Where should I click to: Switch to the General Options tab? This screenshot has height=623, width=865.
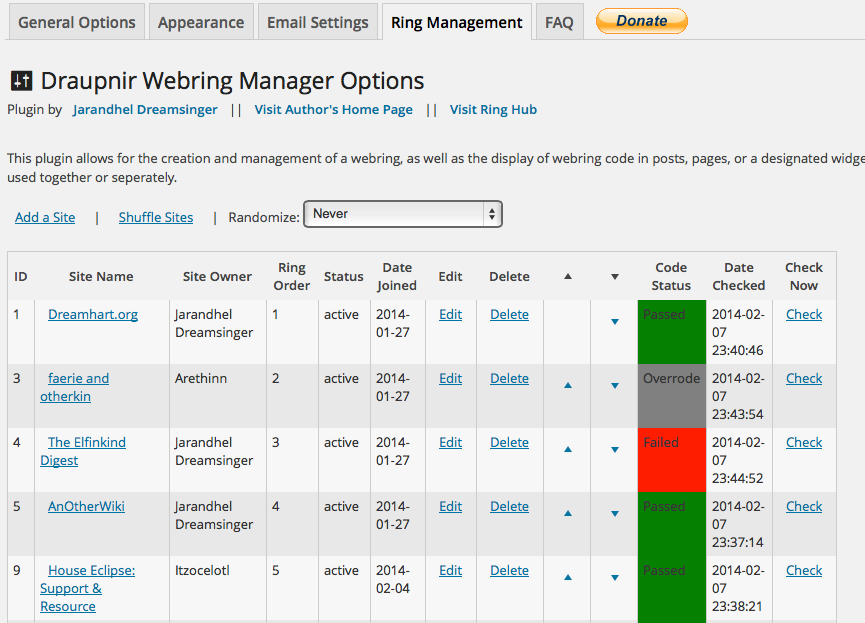(x=77, y=22)
